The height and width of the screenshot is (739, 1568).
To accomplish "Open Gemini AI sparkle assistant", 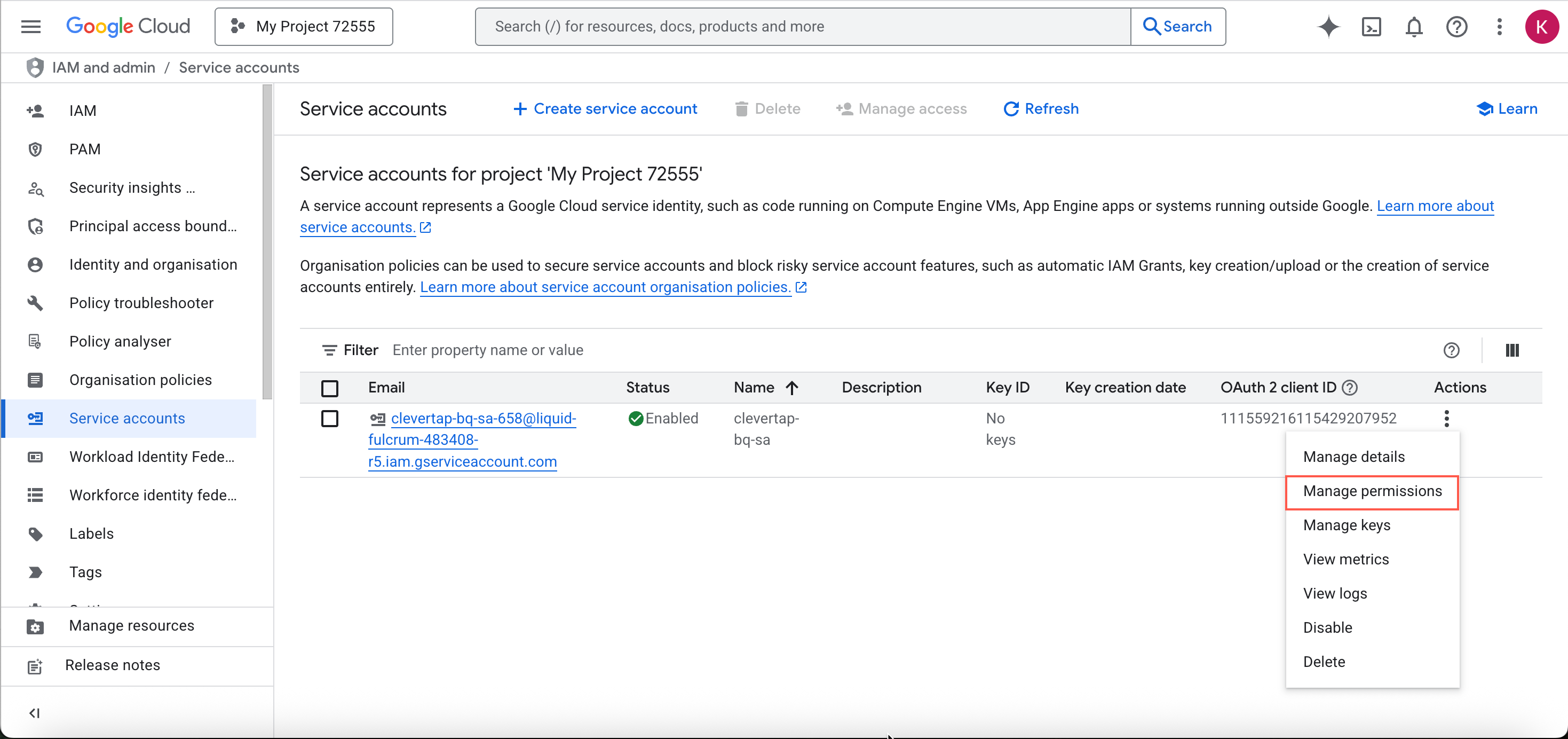I will pos(1328,27).
